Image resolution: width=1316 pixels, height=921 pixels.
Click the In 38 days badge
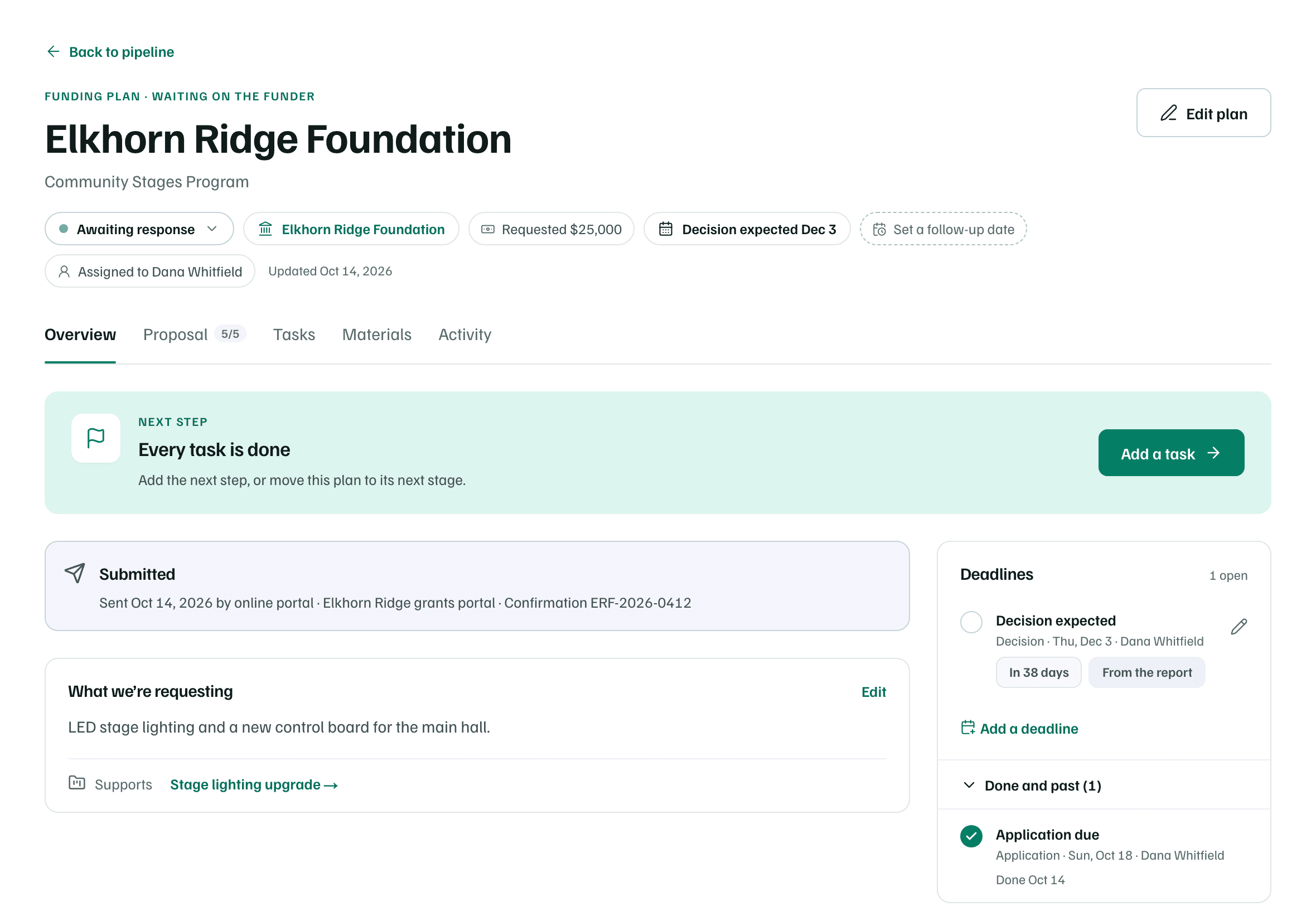coord(1039,673)
